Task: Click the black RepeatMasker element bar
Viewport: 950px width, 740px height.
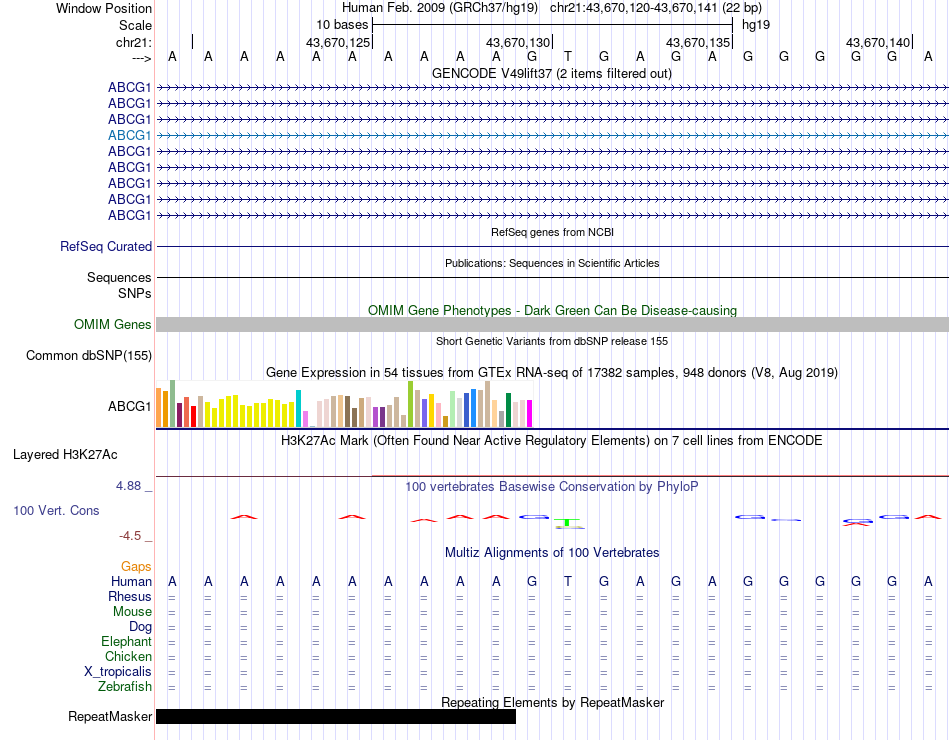Action: (336, 716)
